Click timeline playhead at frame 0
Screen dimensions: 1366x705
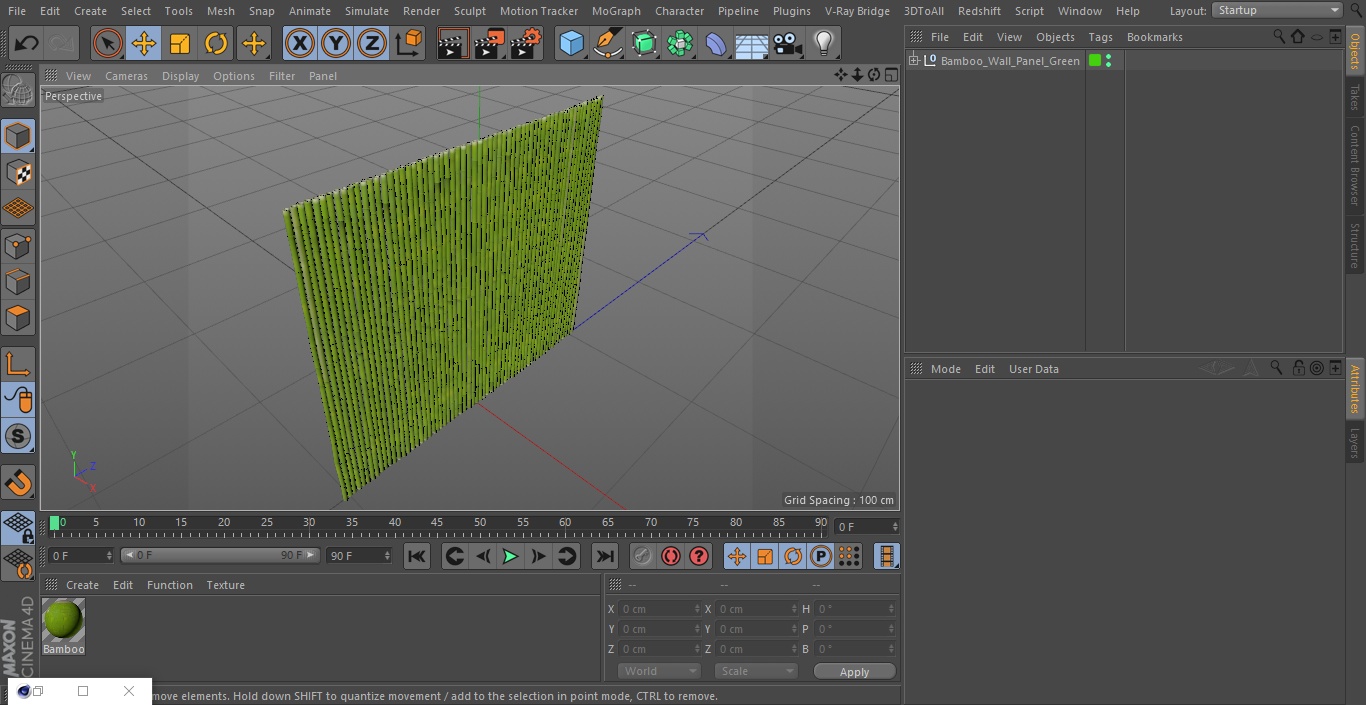tap(55, 523)
